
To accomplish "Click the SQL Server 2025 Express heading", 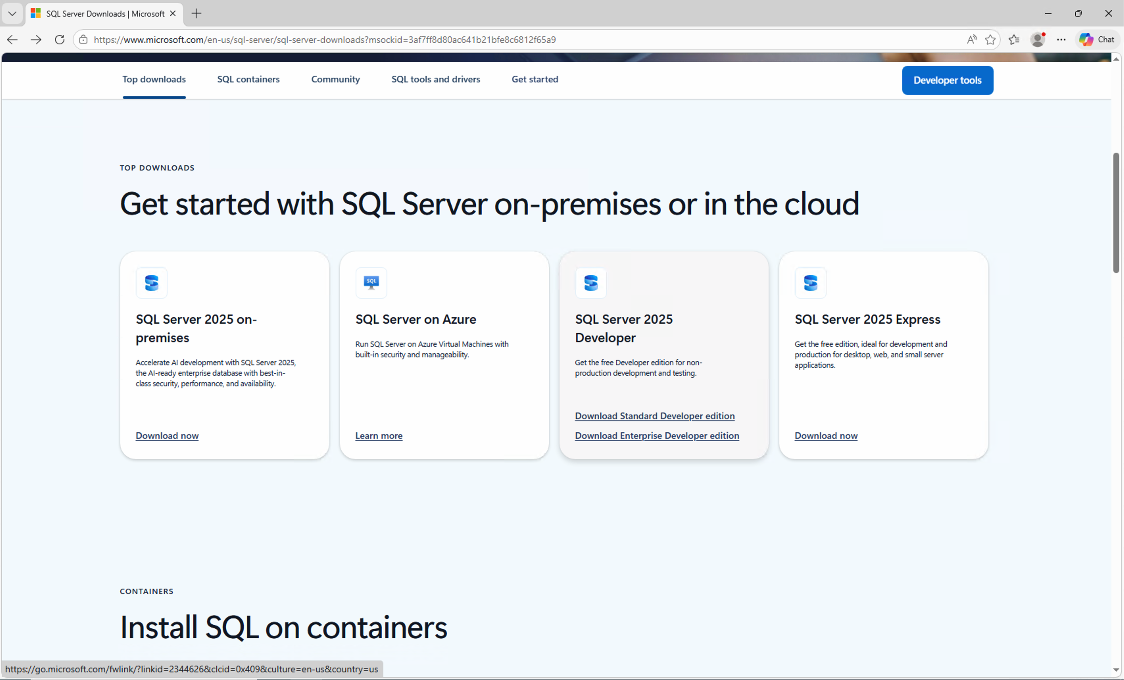I will pyautogui.click(x=867, y=320).
